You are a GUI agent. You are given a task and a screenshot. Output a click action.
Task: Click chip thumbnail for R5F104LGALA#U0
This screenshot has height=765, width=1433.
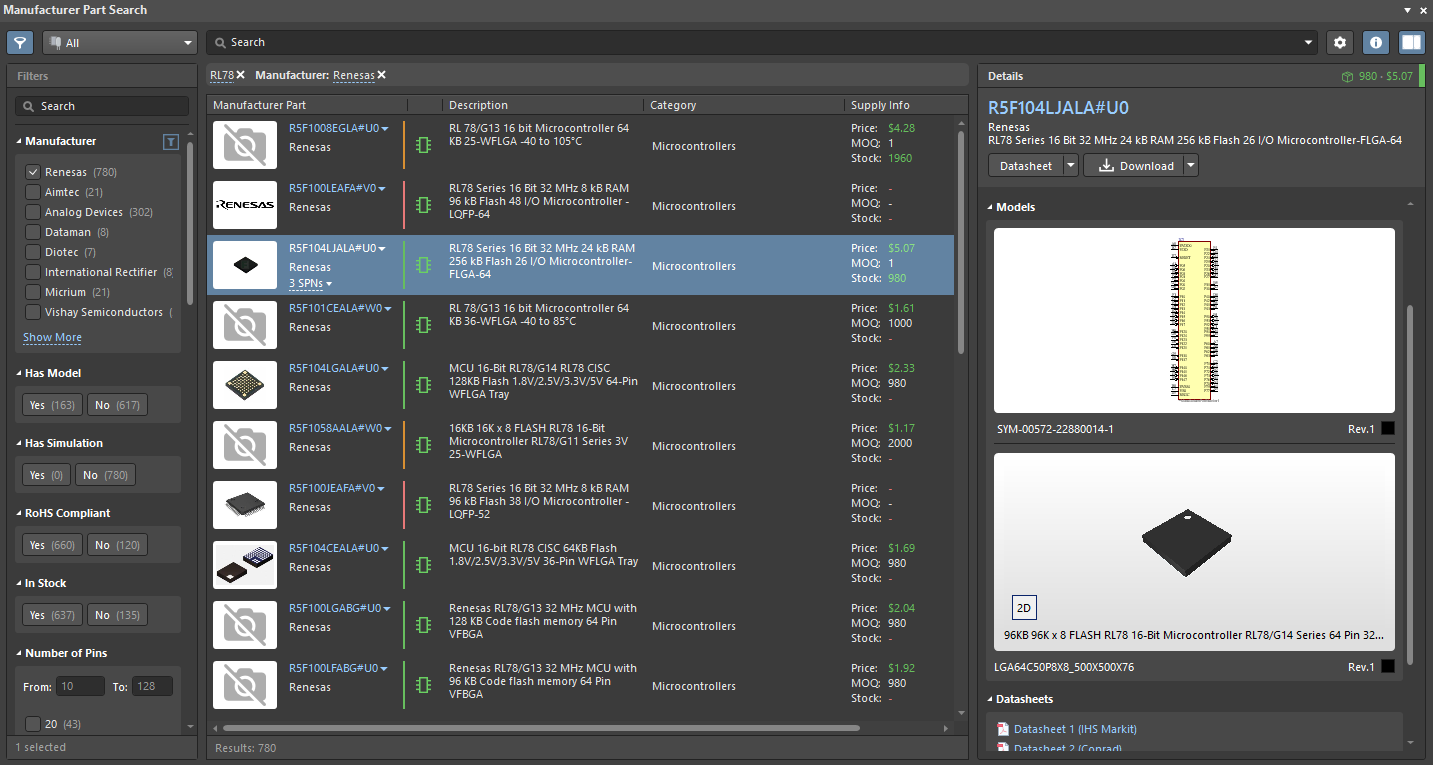245,385
